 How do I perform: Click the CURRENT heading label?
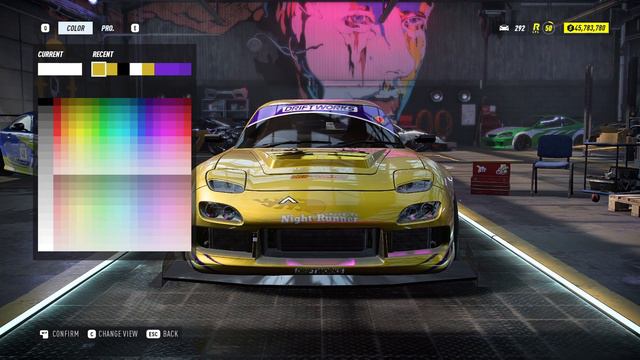[x=51, y=54]
